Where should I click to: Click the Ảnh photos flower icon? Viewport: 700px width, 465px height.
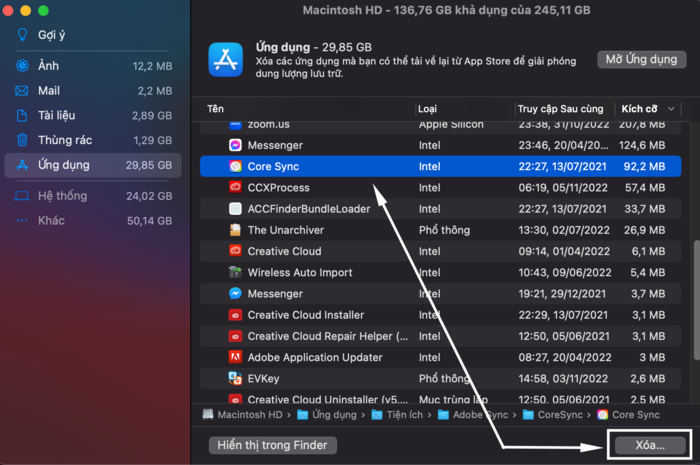coord(22,66)
